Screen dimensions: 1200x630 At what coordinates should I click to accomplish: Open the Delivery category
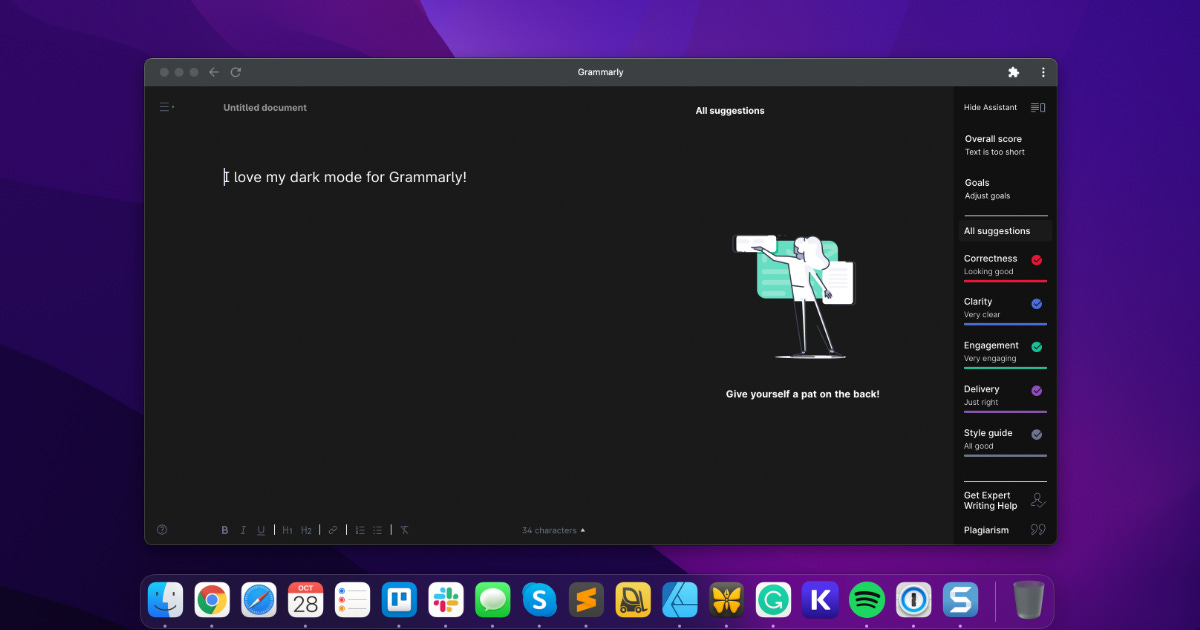tap(1005, 396)
